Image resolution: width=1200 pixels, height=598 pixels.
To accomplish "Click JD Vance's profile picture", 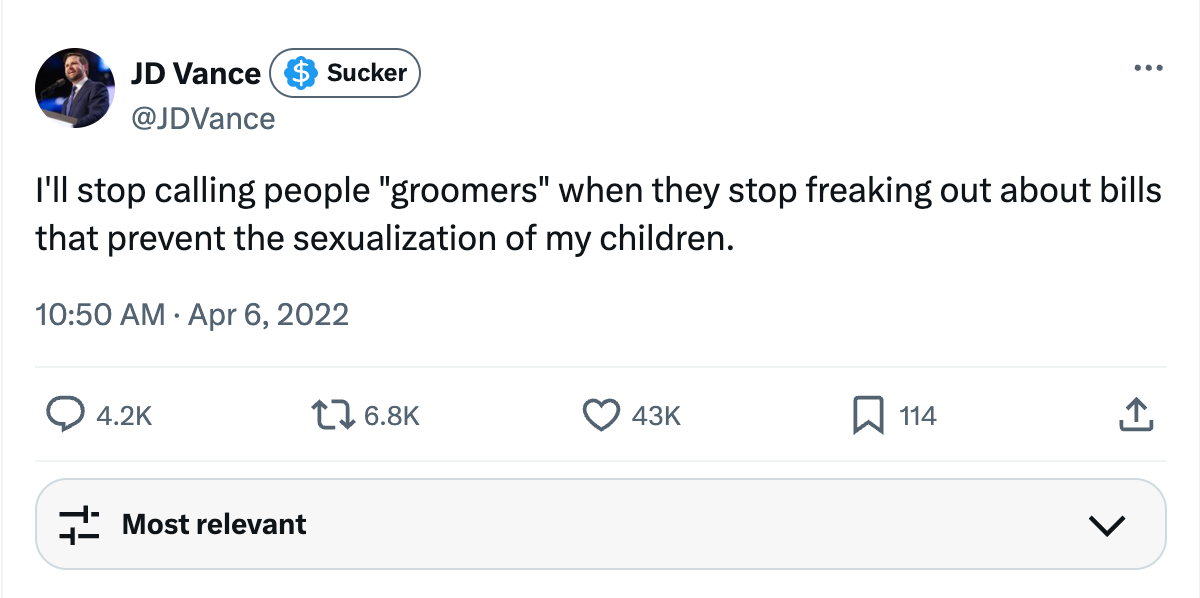I will click(x=75, y=88).
